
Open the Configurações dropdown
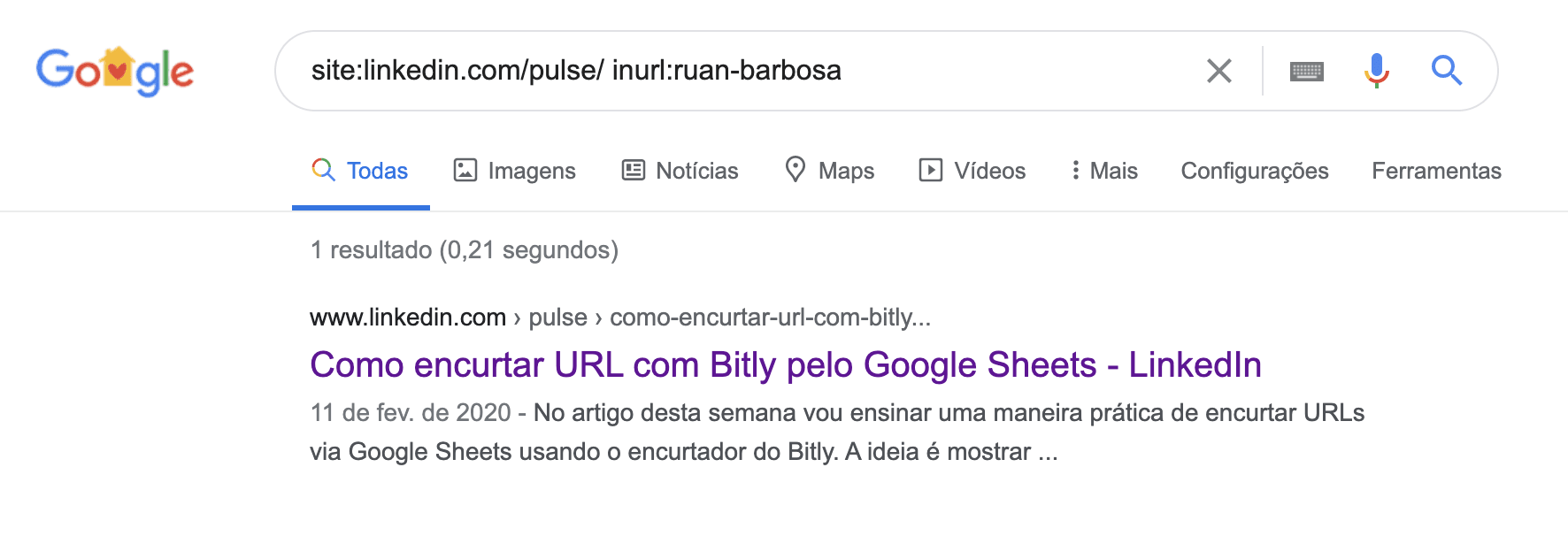(1254, 171)
